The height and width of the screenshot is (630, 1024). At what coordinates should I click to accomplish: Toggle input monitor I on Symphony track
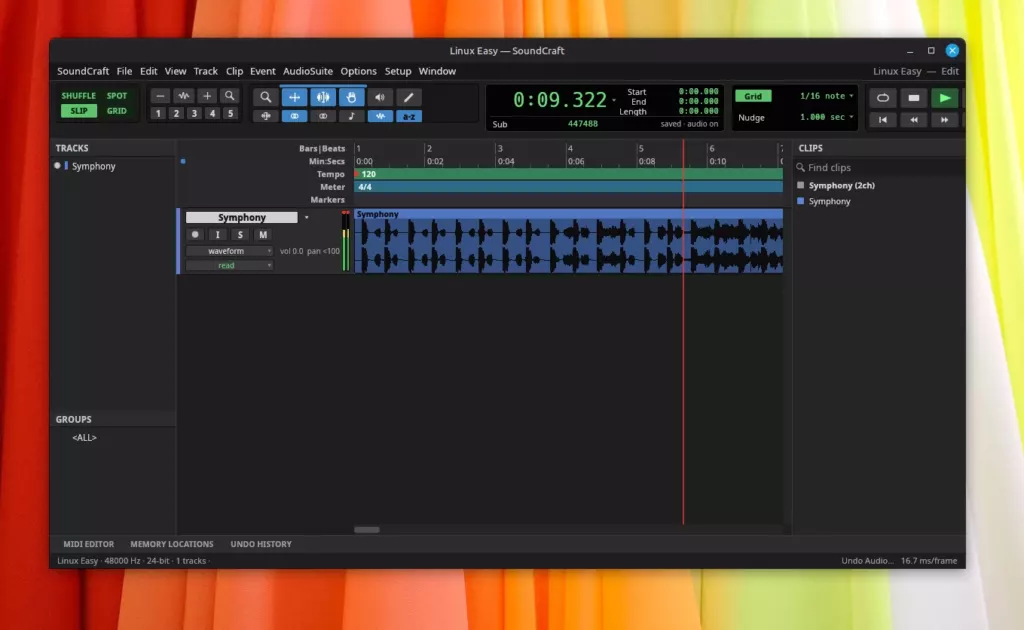point(217,235)
